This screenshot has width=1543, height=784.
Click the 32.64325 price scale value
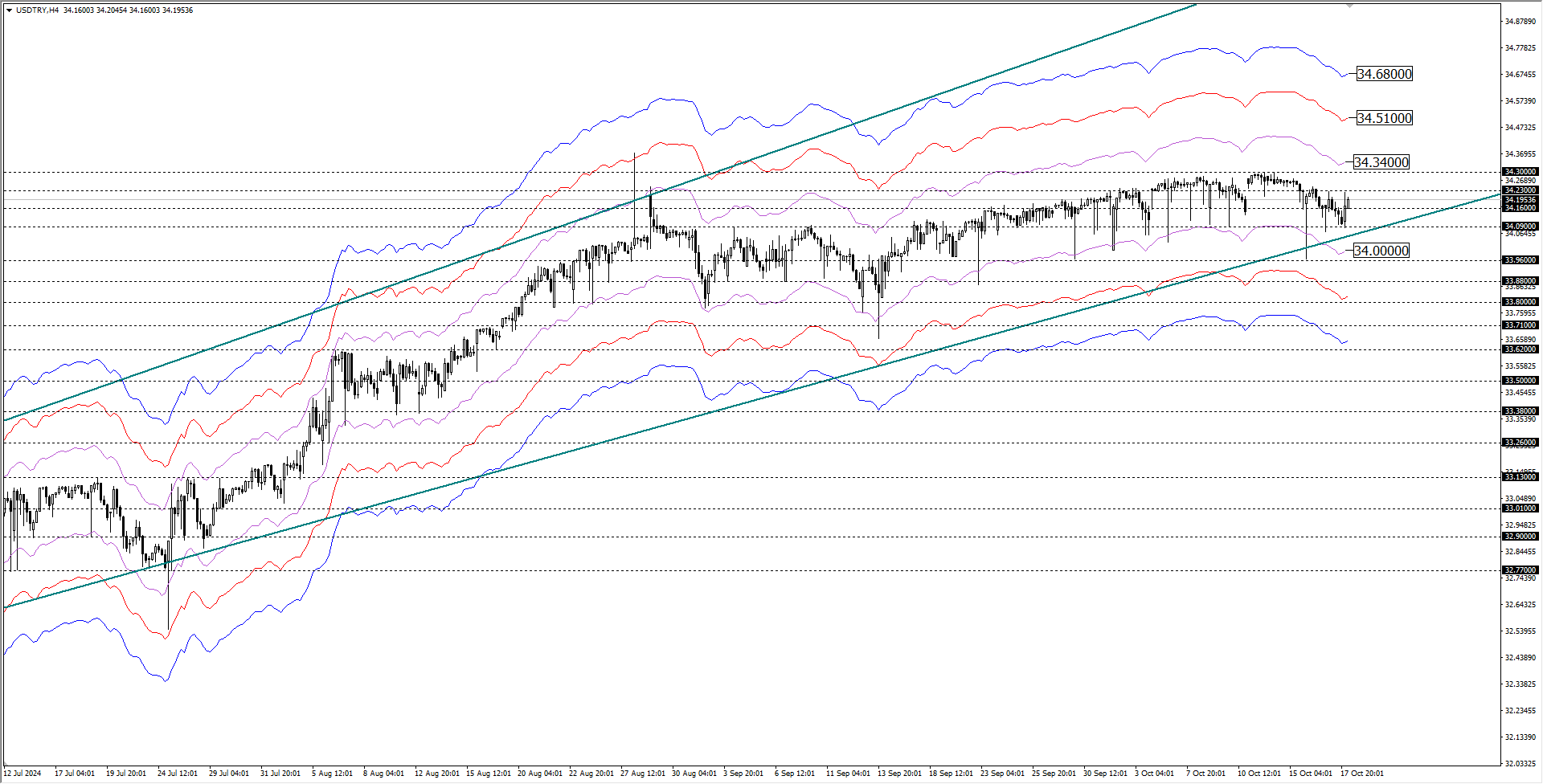click(x=1520, y=605)
